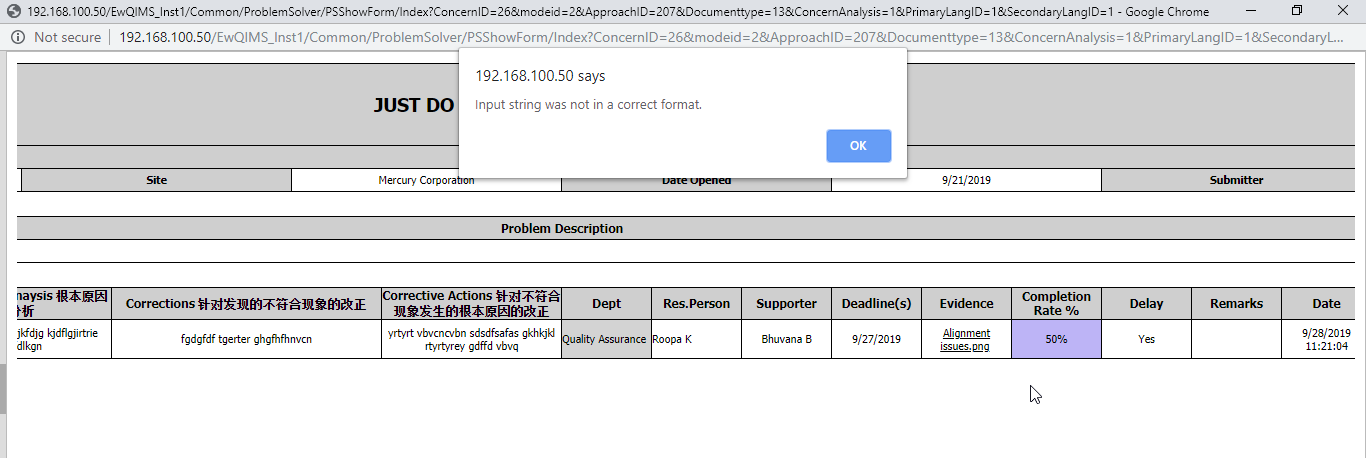Click the Roopa K responsible person cell
The width and height of the screenshot is (1366, 458).
coord(696,339)
